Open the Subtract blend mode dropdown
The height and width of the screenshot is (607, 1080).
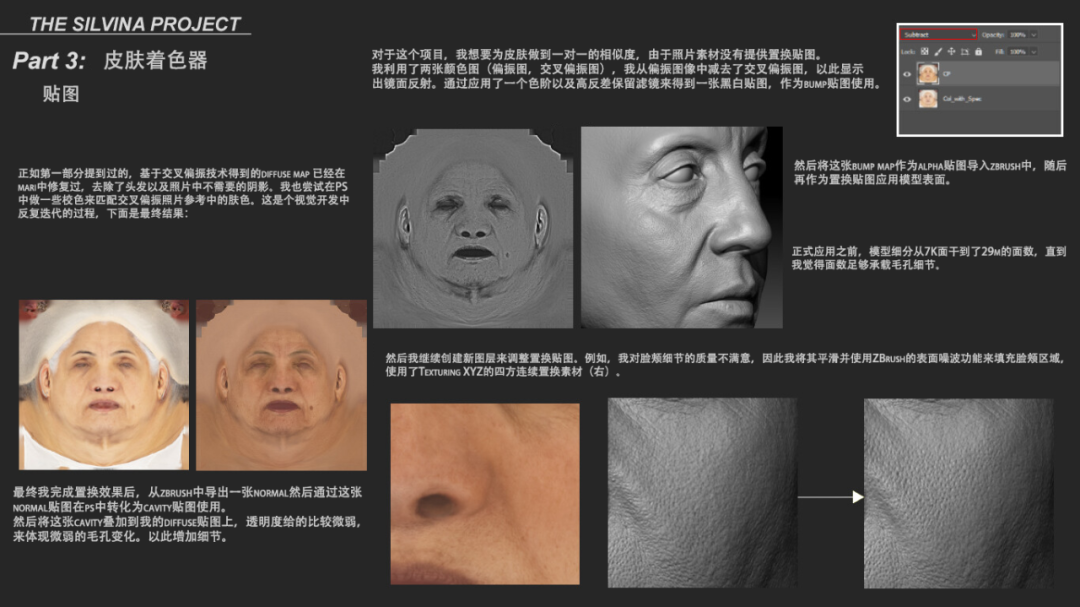[939, 34]
